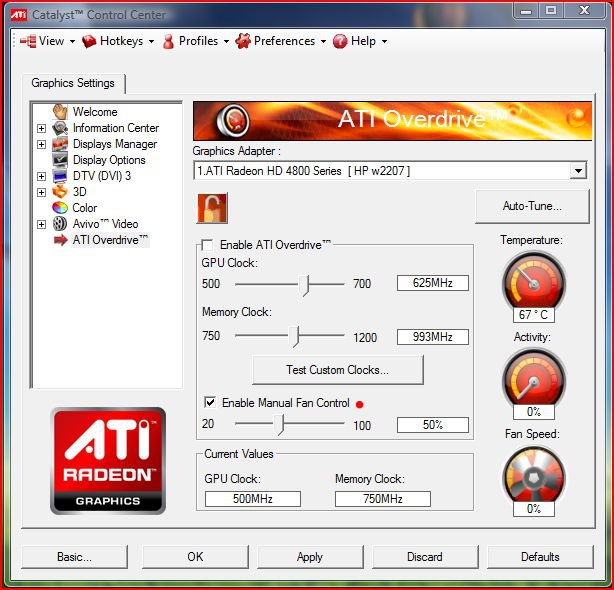Click the Temperature gauge dial
Viewport: 614px width, 590px height.
coord(533,281)
